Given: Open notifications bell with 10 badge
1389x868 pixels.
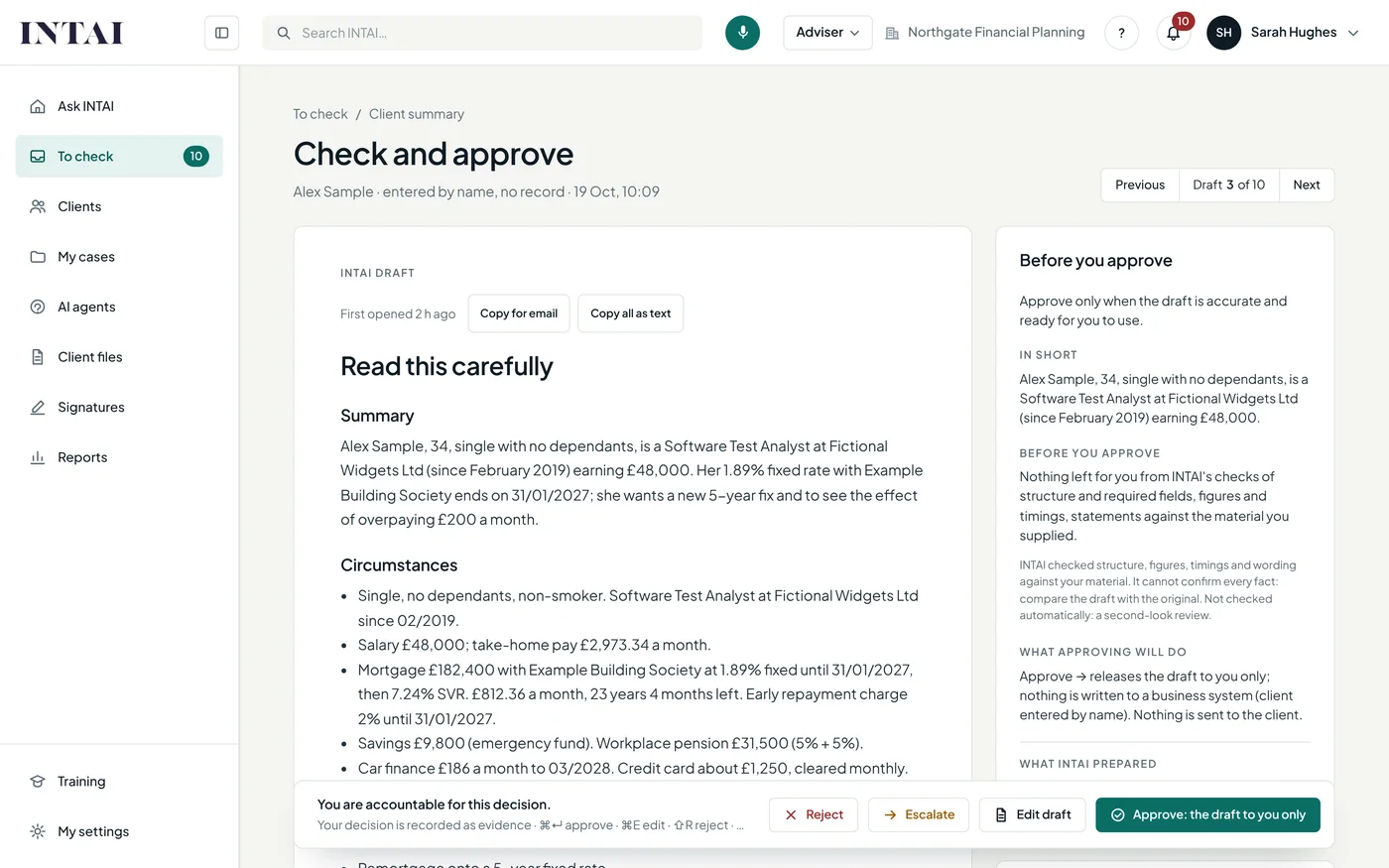Looking at the screenshot, I should [x=1174, y=33].
